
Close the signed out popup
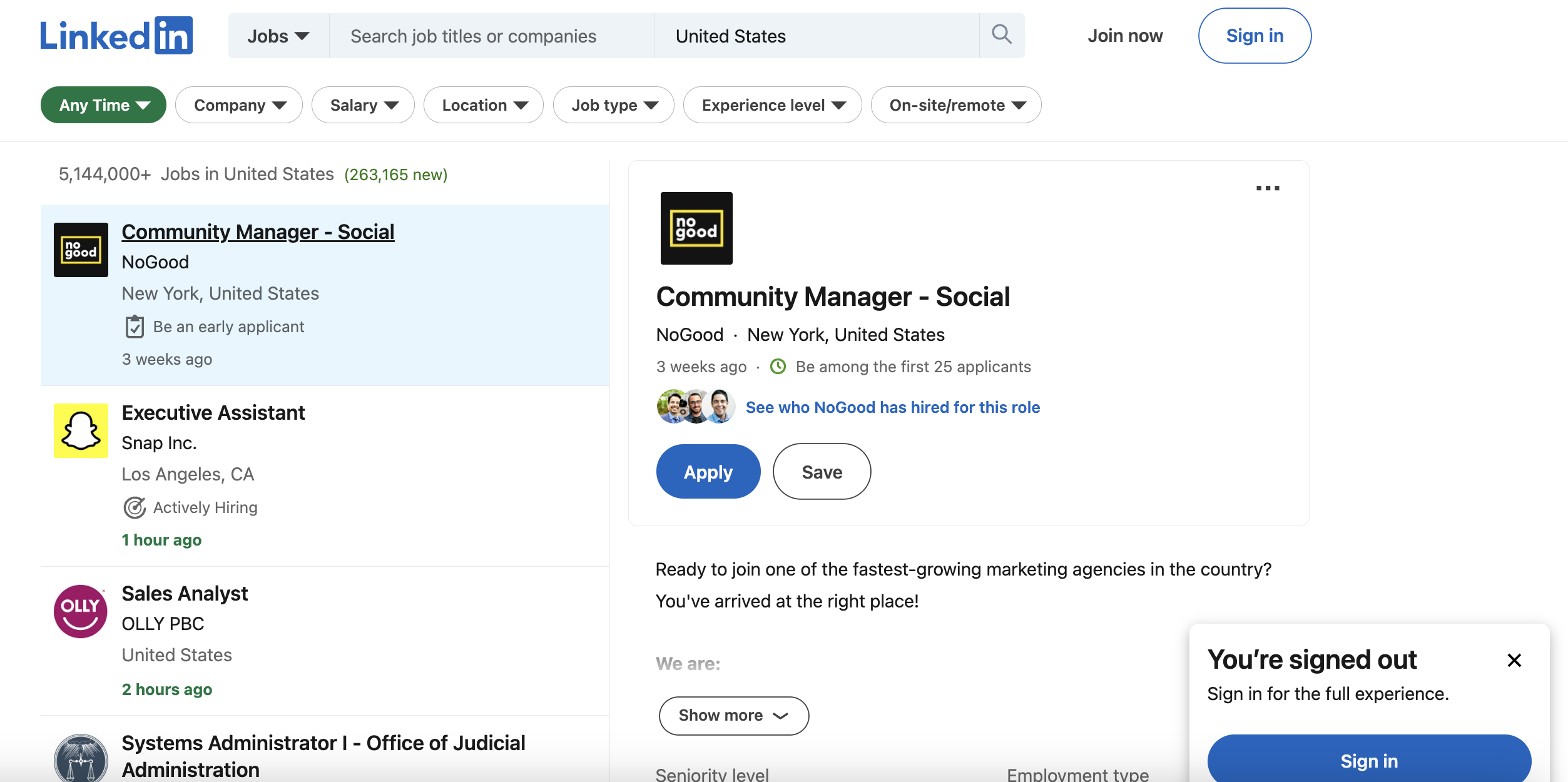pos(1514,660)
